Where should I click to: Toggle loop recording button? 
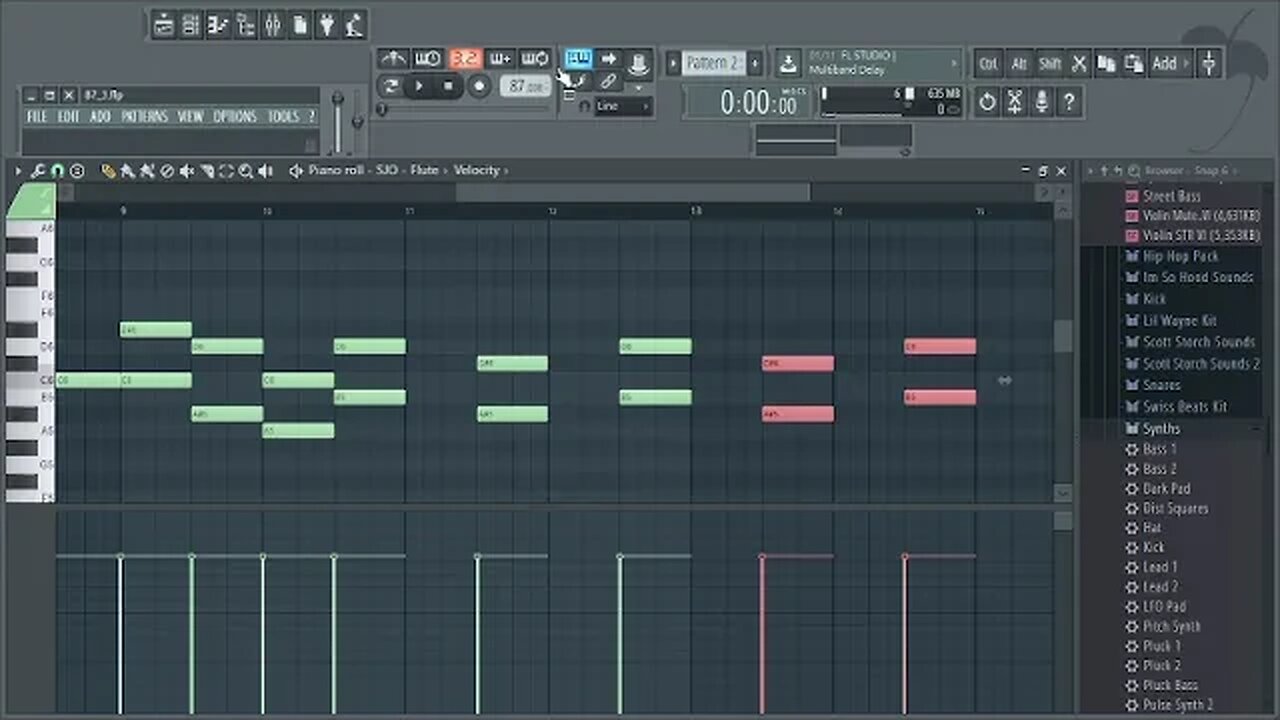pos(535,59)
